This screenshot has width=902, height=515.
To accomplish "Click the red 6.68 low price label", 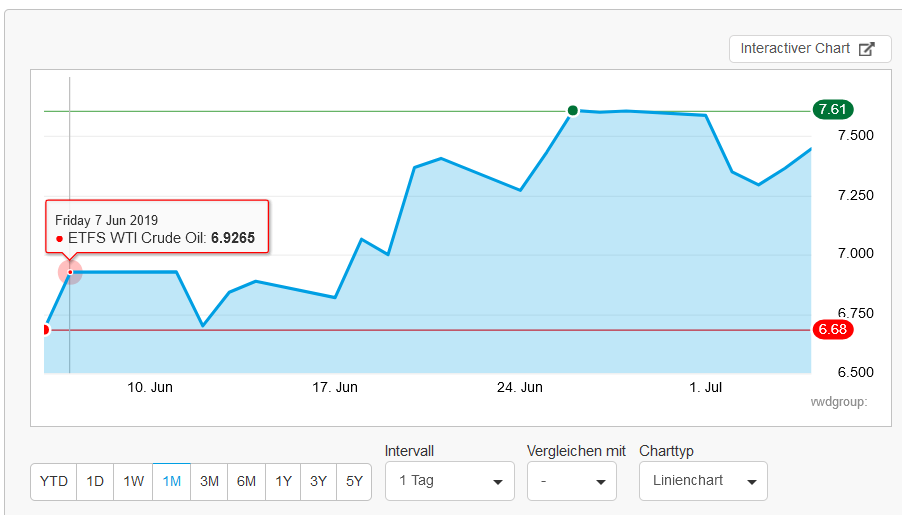I will click(832, 329).
